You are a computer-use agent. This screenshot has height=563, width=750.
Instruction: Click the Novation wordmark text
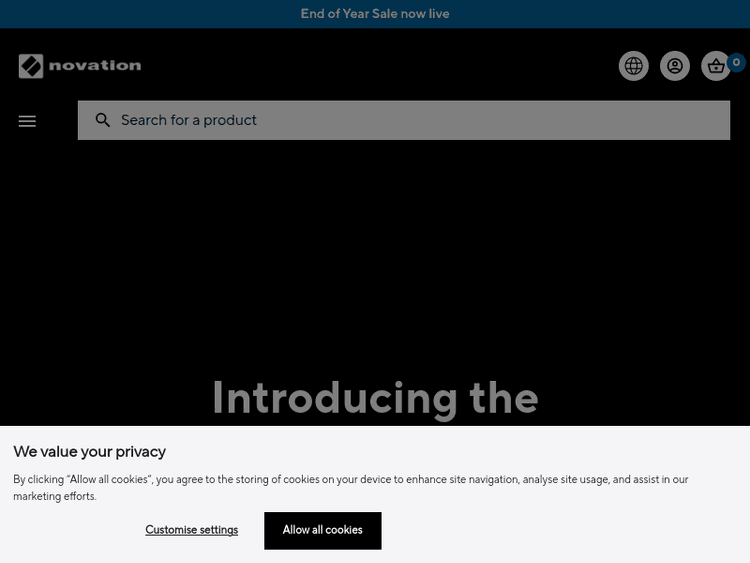click(x=95, y=66)
